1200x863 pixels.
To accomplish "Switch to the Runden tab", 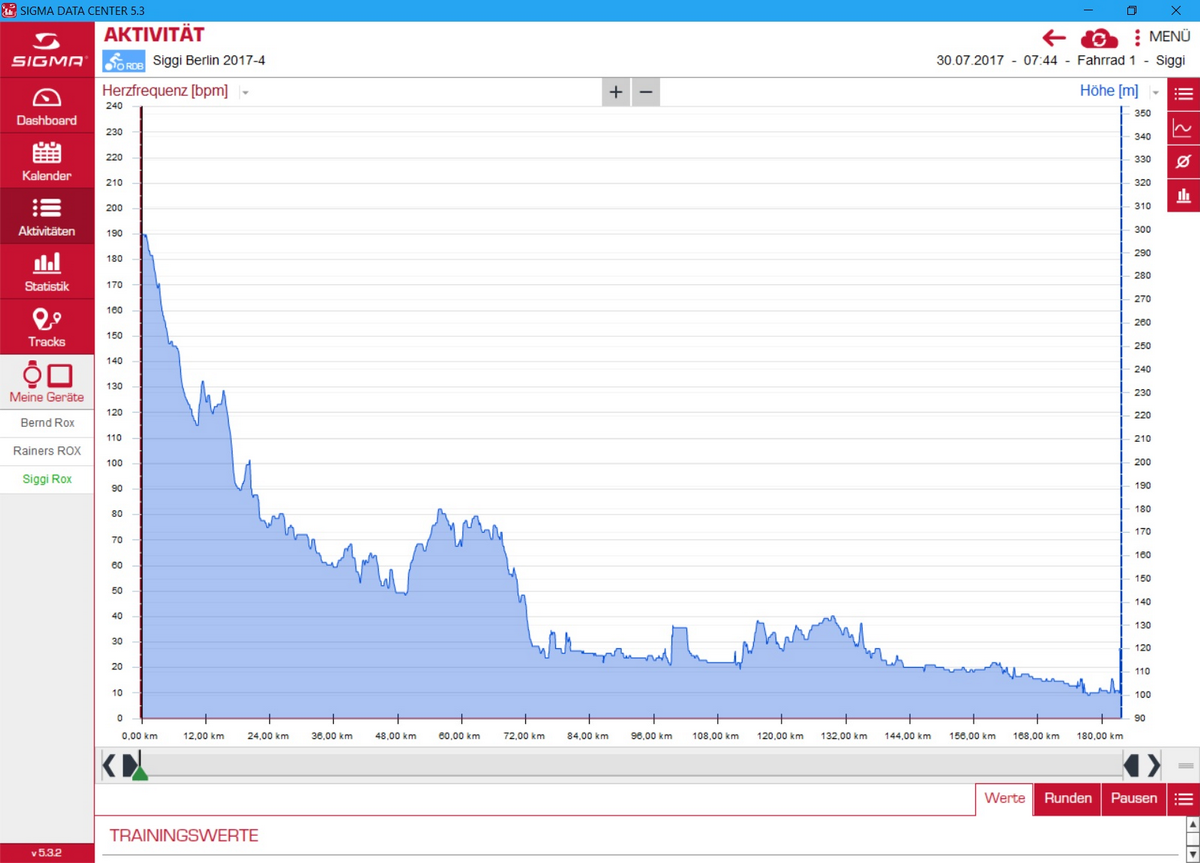I will click(x=1067, y=798).
